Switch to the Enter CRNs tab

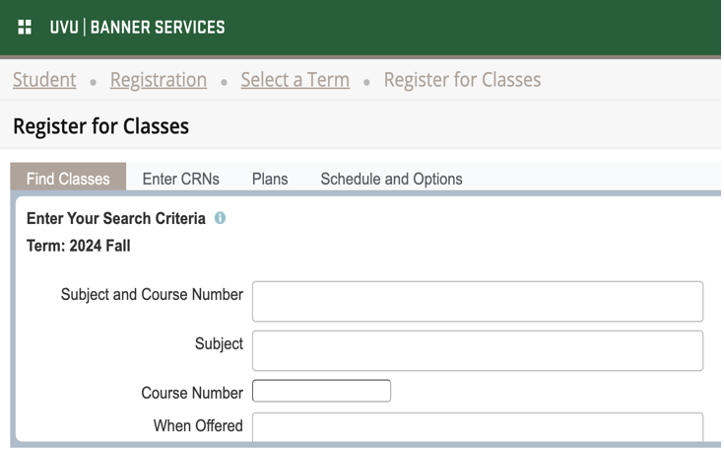181,179
